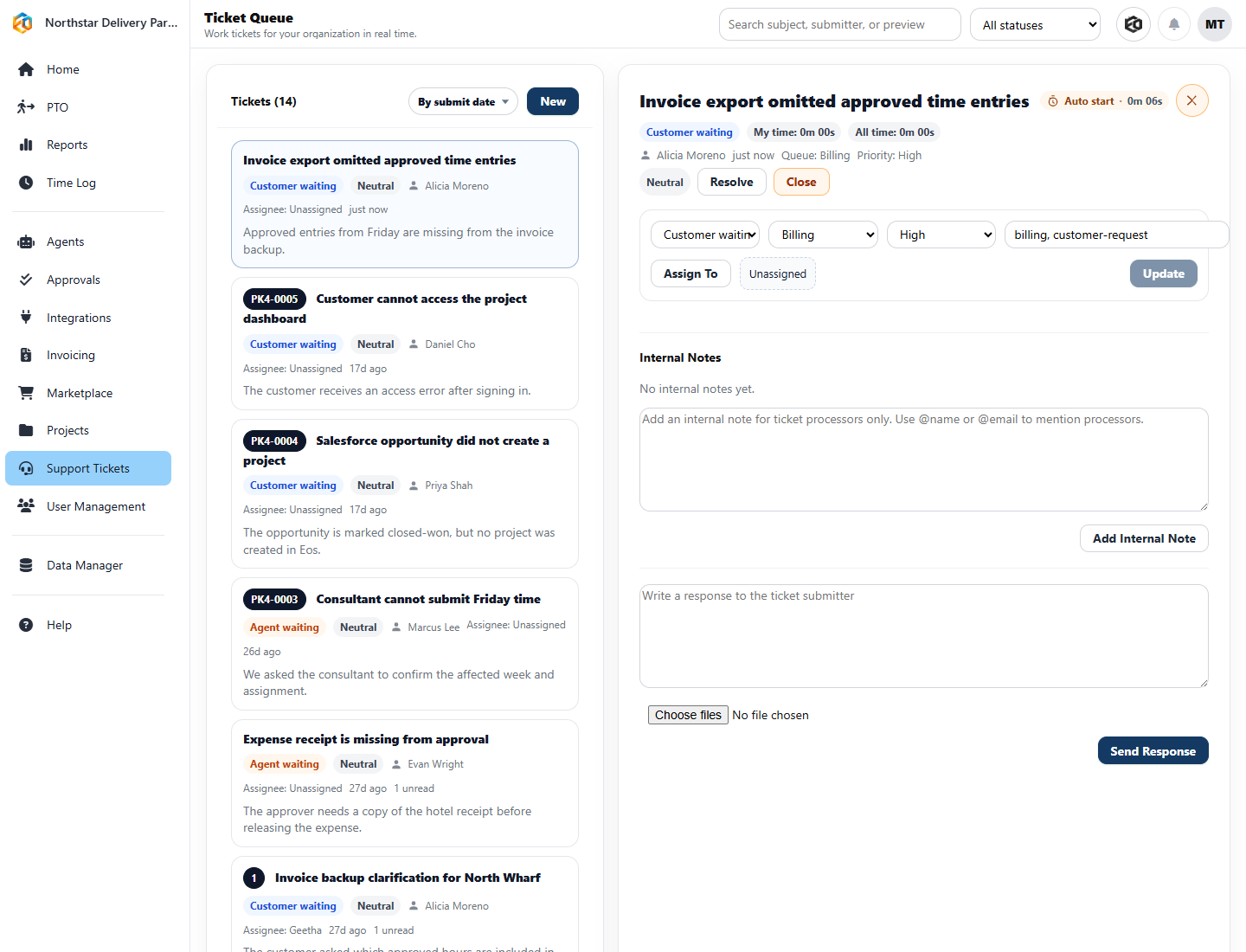
Task: Click the Update button
Action: (1164, 273)
